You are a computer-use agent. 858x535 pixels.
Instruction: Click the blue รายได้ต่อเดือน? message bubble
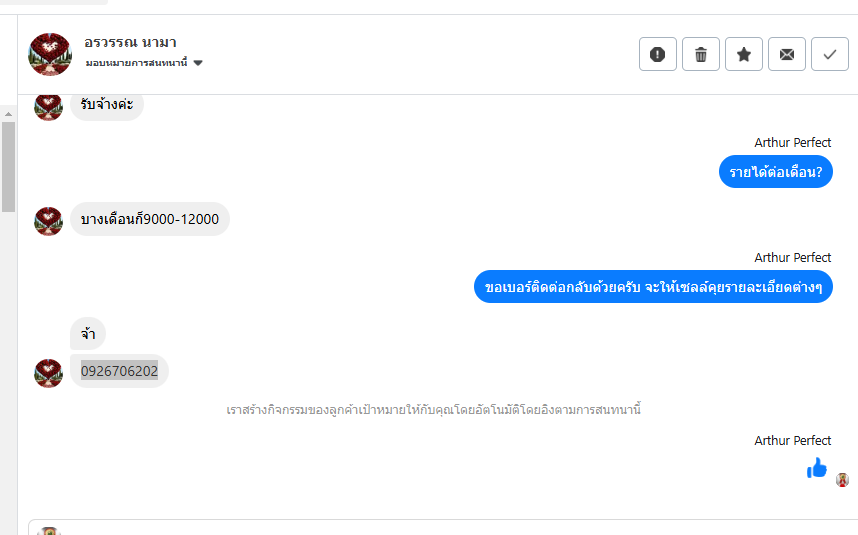(775, 172)
